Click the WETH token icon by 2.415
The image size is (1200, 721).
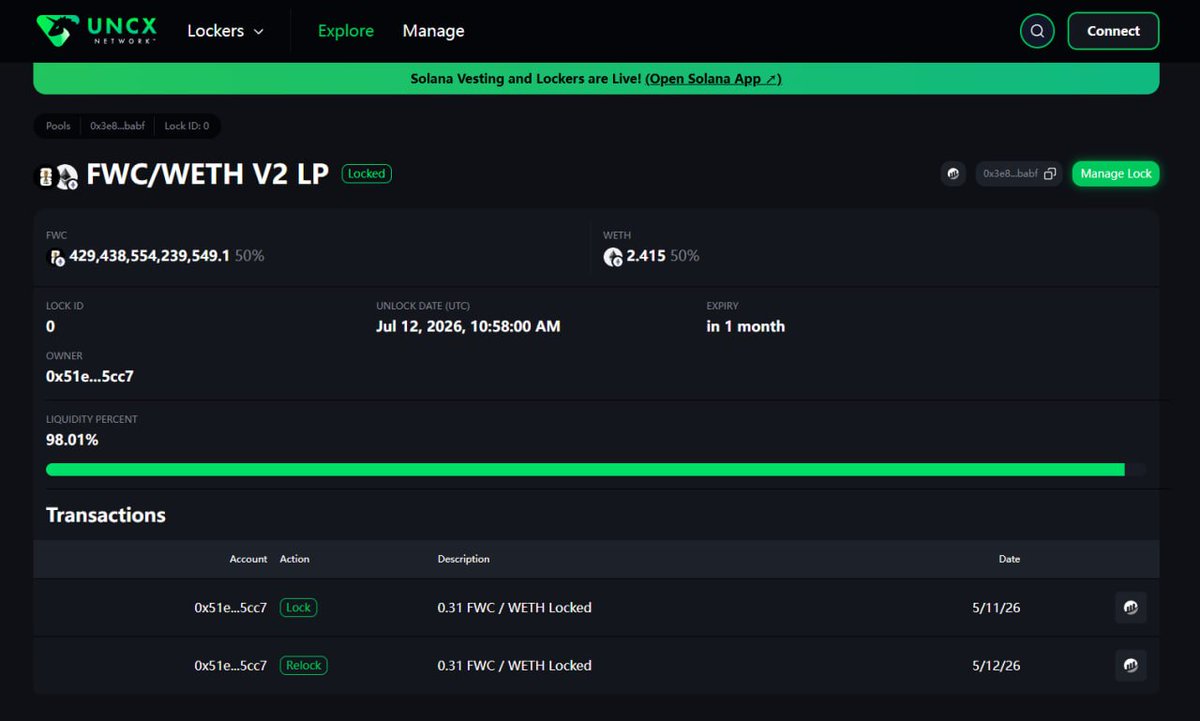(613, 257)
